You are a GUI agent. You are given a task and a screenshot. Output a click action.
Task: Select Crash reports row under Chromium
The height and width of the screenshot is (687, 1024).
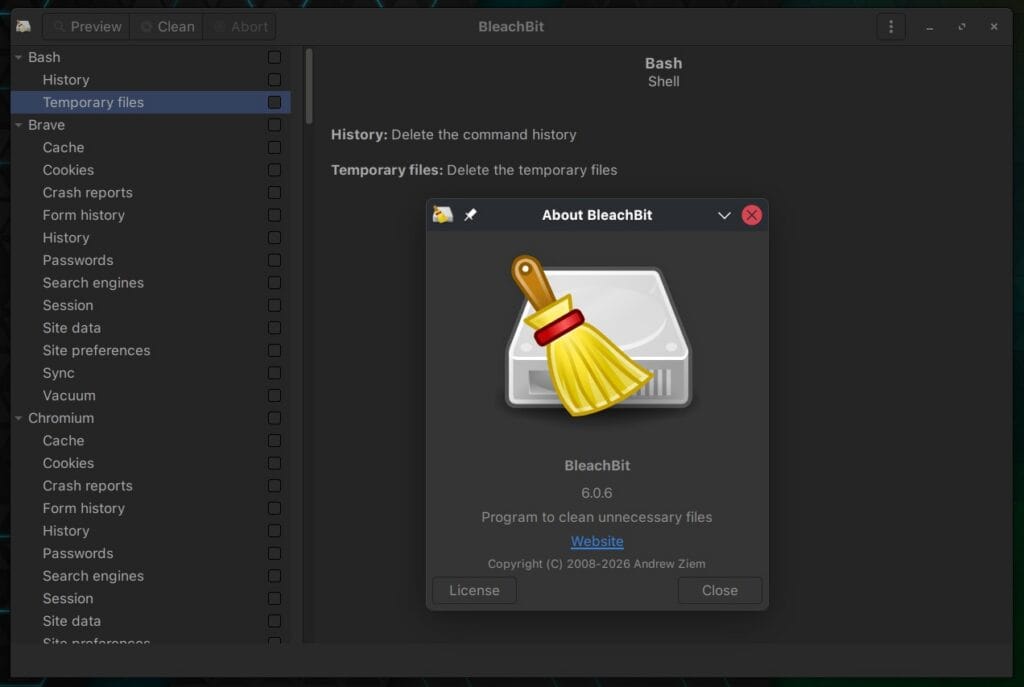[151, 486]
